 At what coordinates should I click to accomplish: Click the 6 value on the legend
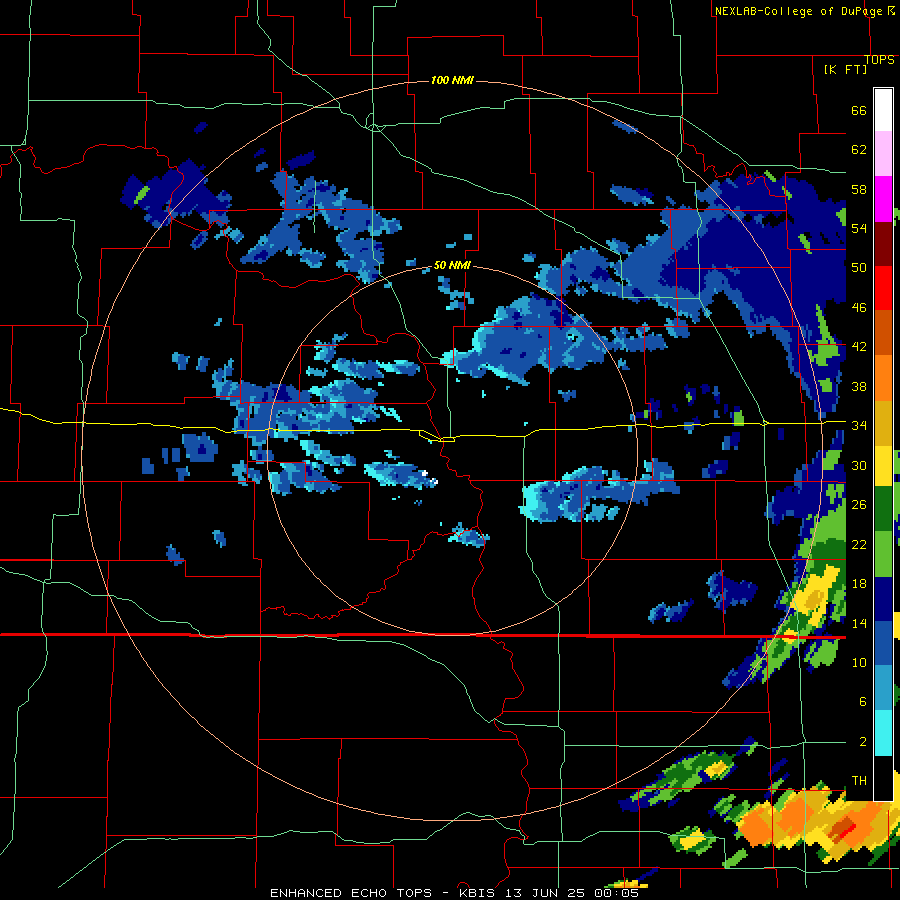coord(862,701)
